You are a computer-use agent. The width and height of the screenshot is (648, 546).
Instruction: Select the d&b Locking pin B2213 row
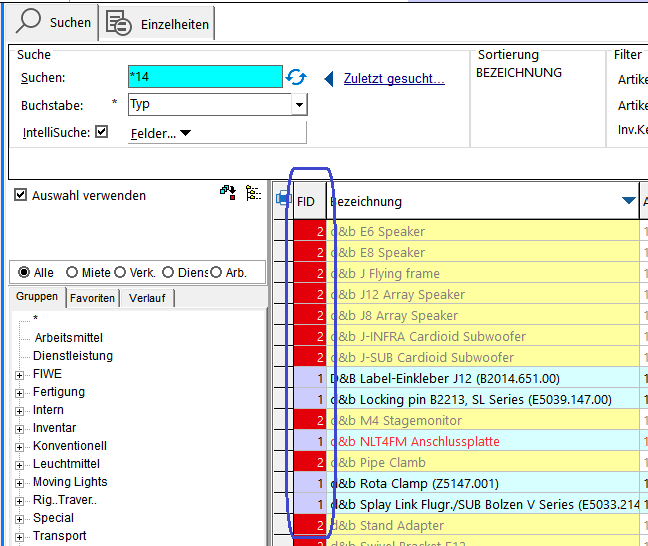pos(483,399)
